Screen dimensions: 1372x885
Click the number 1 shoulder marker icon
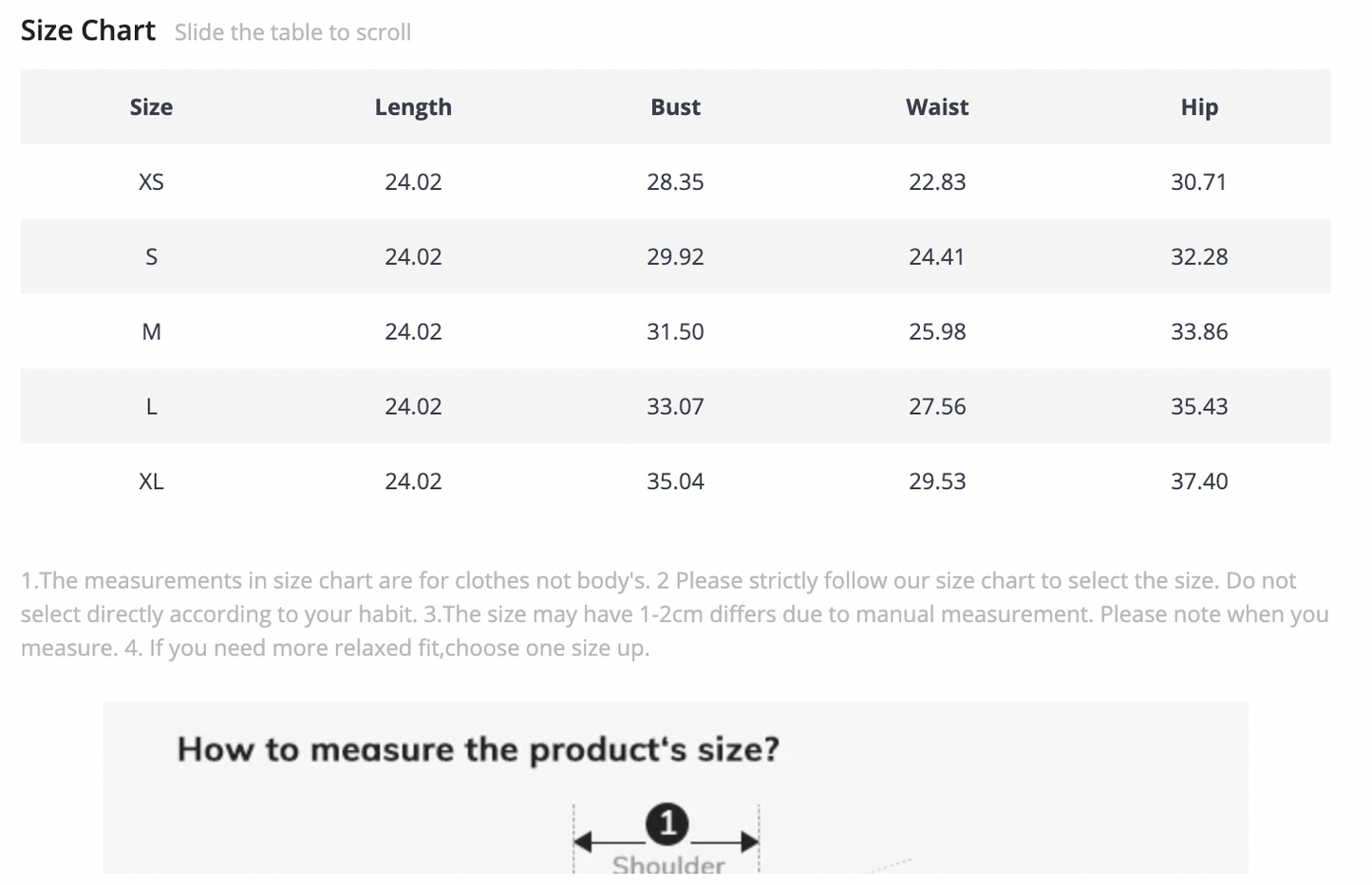pyautogui.click(x=667, y=823)
